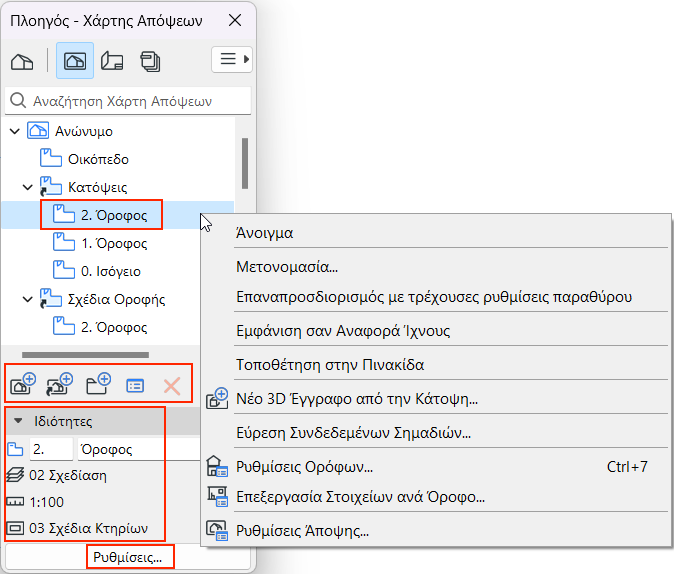
Task: Collapse the Σχέδια Οροφής folder
Action: tap(28, 299)
